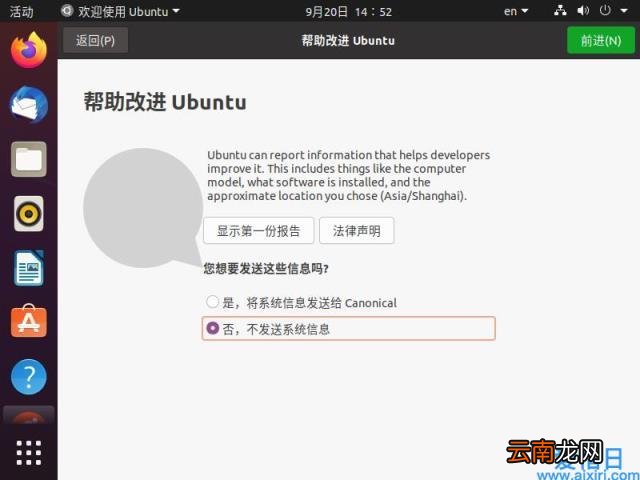Show applications grid in the dock
Screen dimensions: 640x480
click(x=29, y=453)
